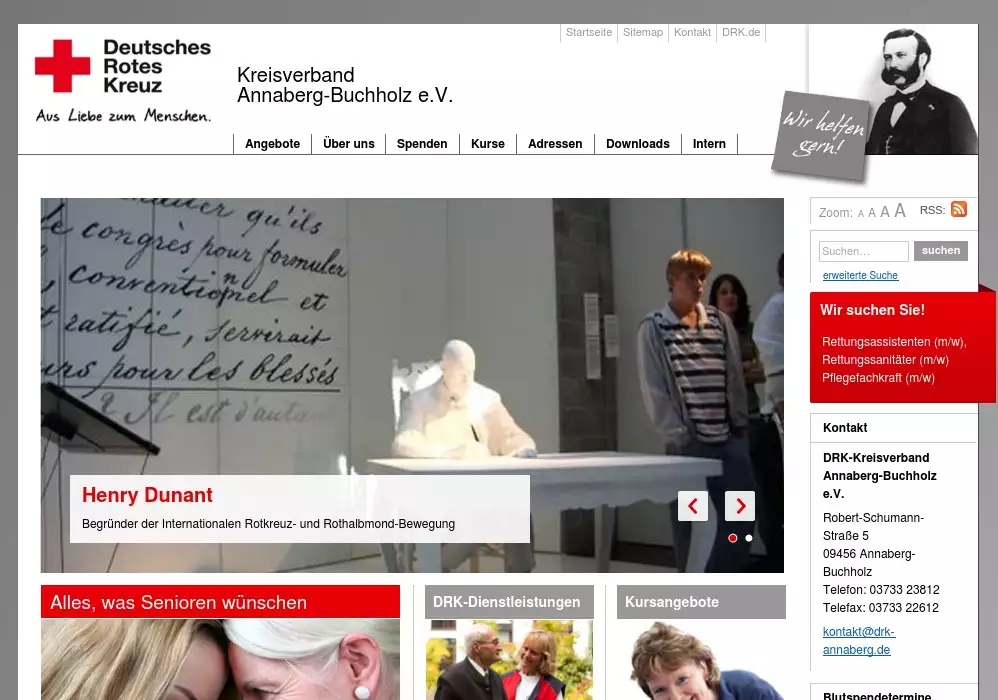Open the kontakt@drk-annaberg.de email link

point(858,641)
